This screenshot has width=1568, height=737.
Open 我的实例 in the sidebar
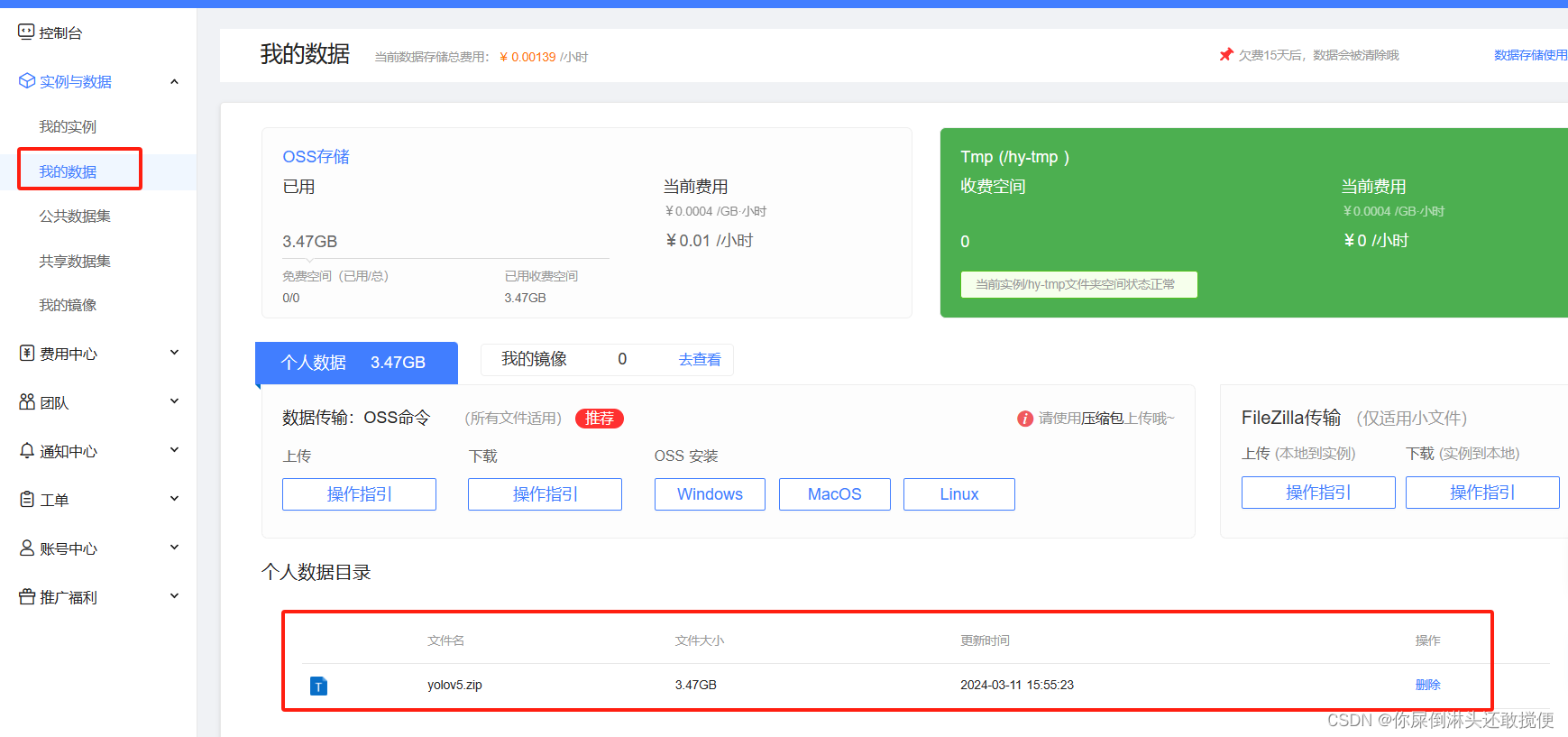[68, 127]
